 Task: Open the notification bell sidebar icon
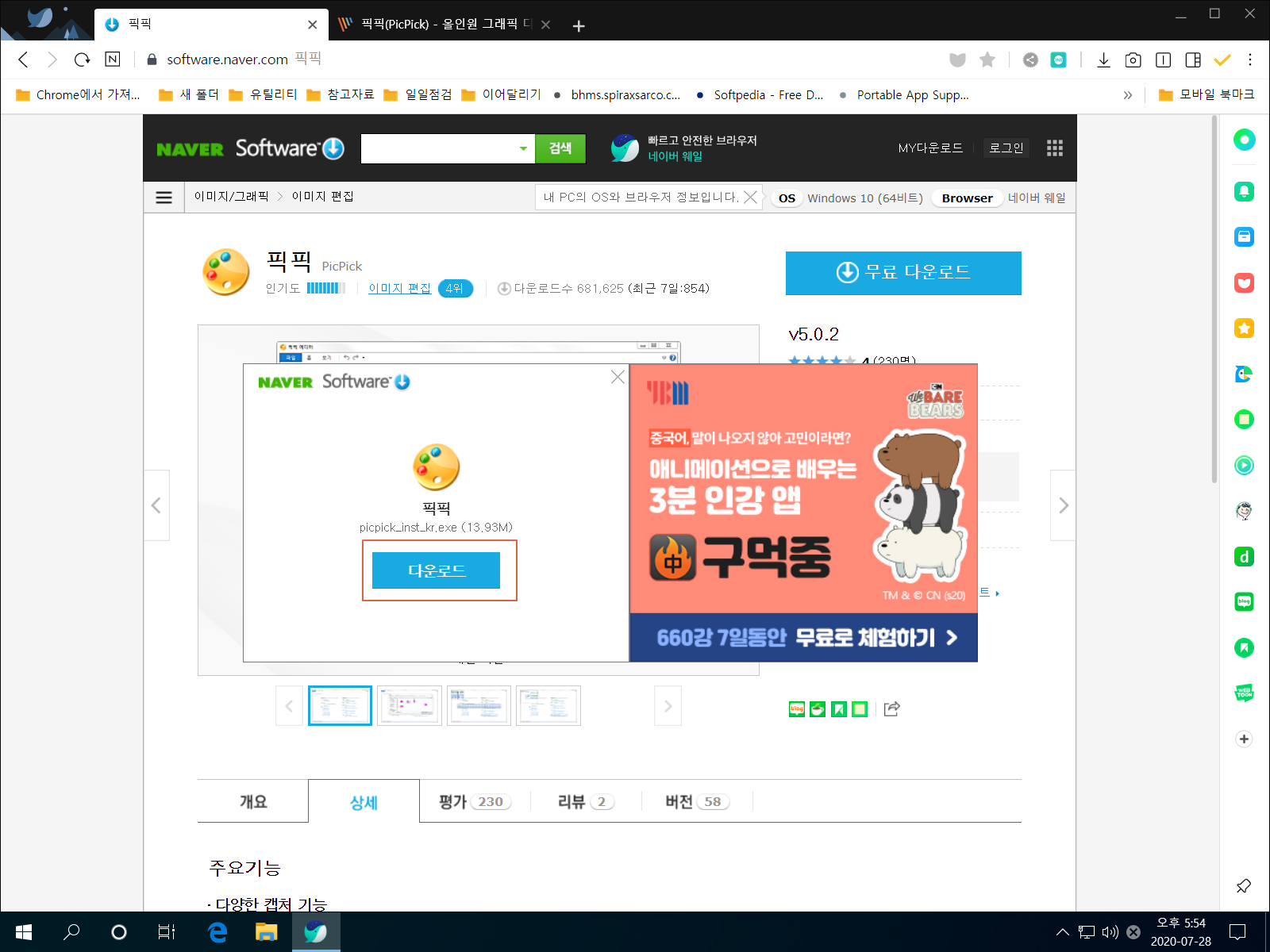[x=1244, y=191]
